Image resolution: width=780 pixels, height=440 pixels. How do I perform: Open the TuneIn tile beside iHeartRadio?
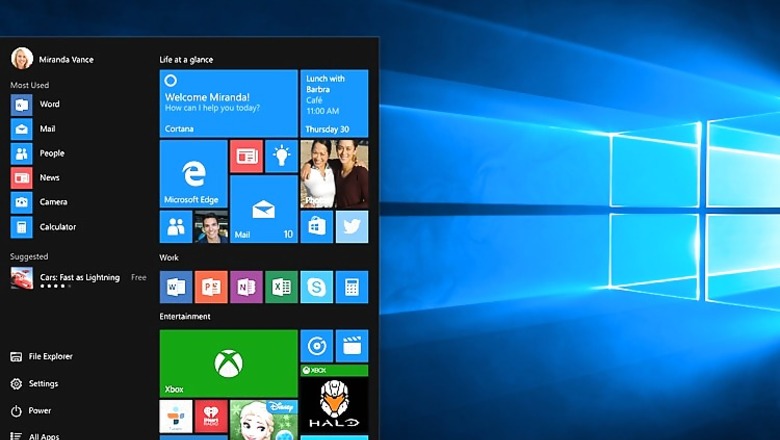tap(176, 416)
